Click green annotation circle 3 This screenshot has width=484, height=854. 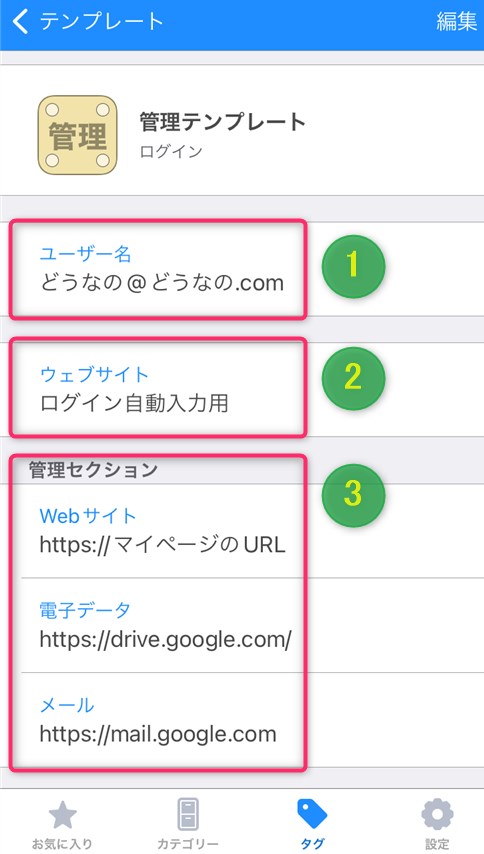pyautogui.click(x=353, y=495)
